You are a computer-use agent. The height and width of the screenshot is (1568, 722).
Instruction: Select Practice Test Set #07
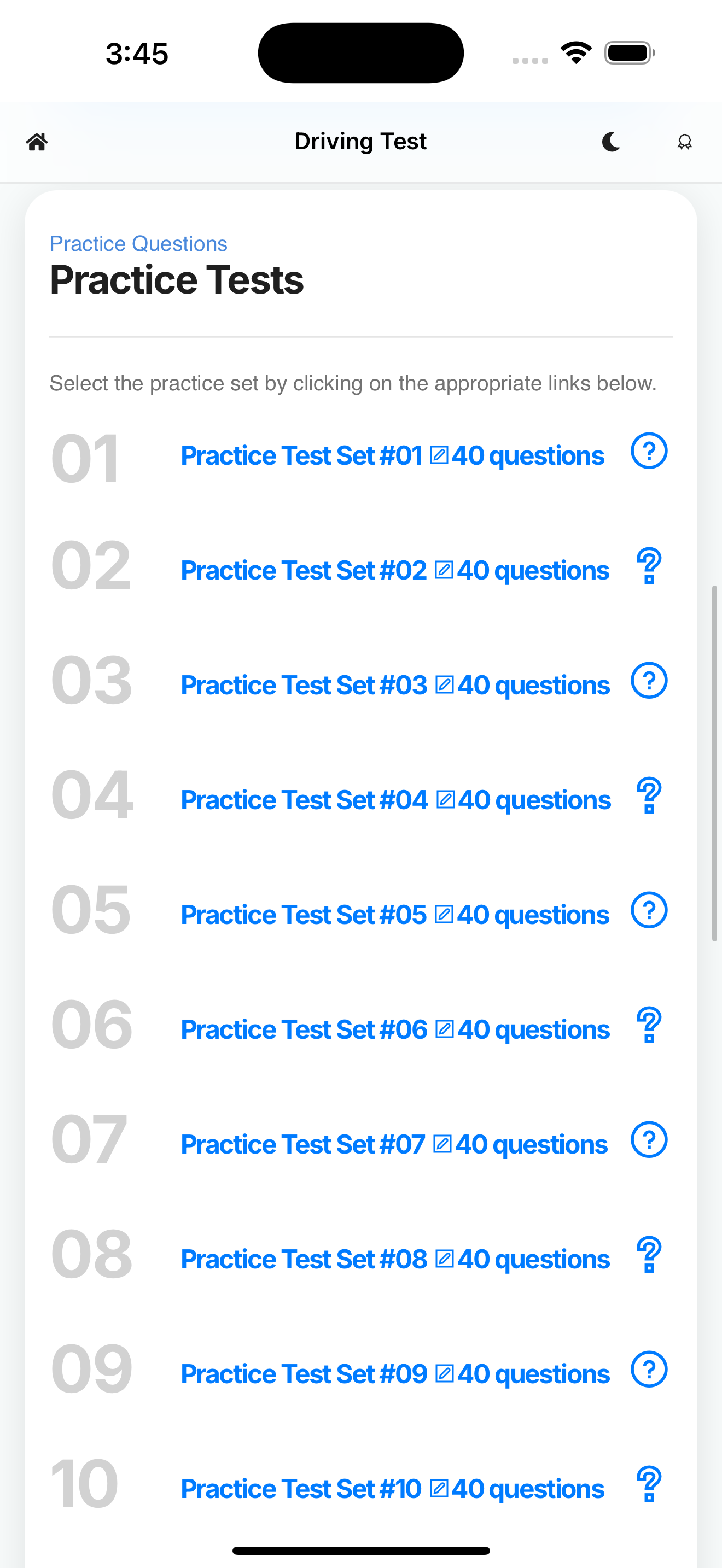coord(394,1145)
